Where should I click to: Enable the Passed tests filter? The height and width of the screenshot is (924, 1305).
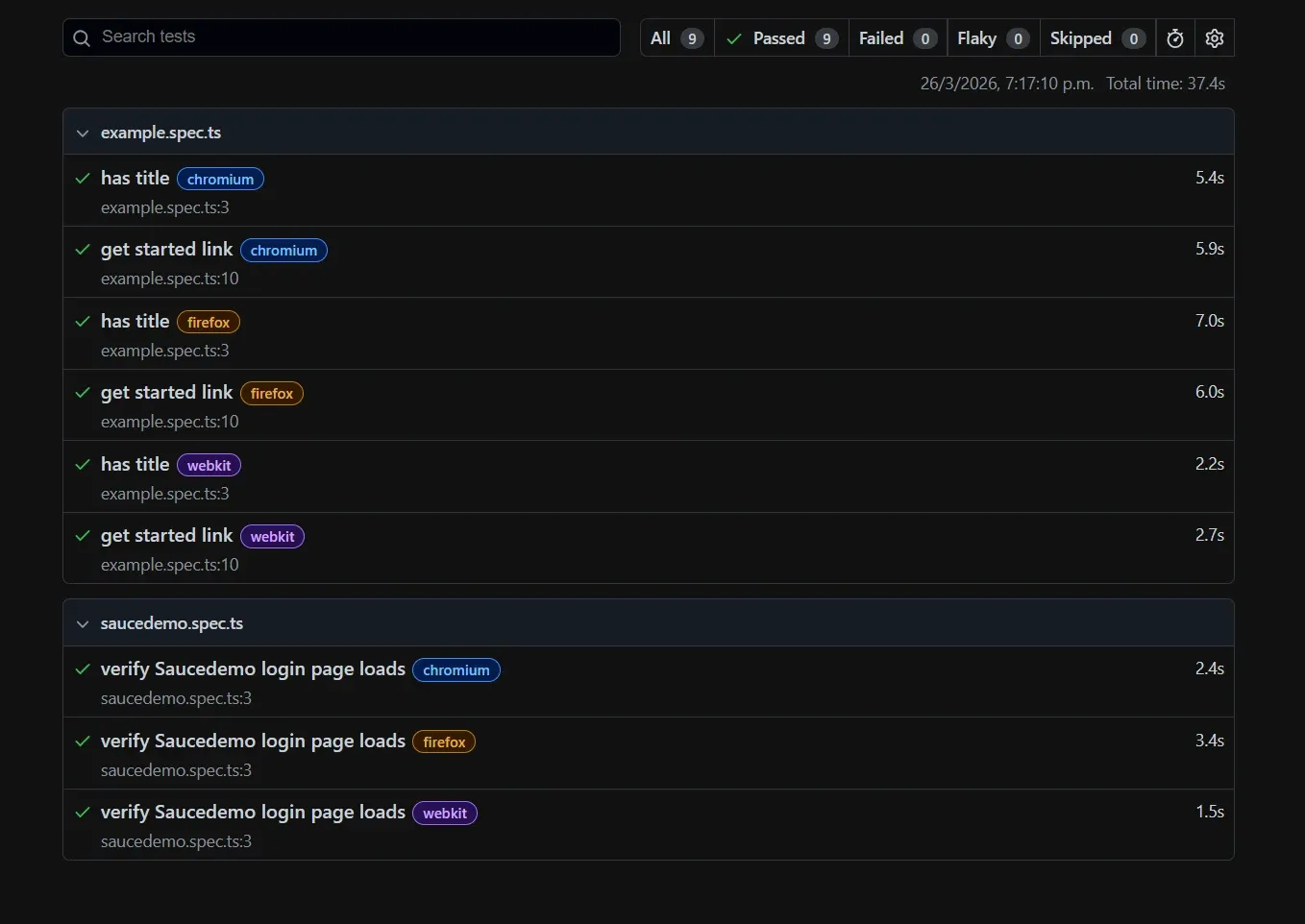point(781,38)
